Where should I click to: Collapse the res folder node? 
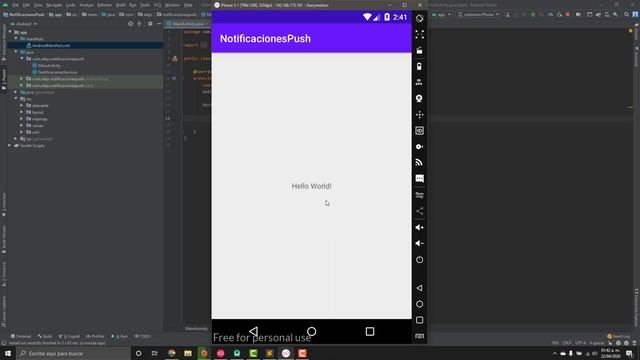pos(16,99)
